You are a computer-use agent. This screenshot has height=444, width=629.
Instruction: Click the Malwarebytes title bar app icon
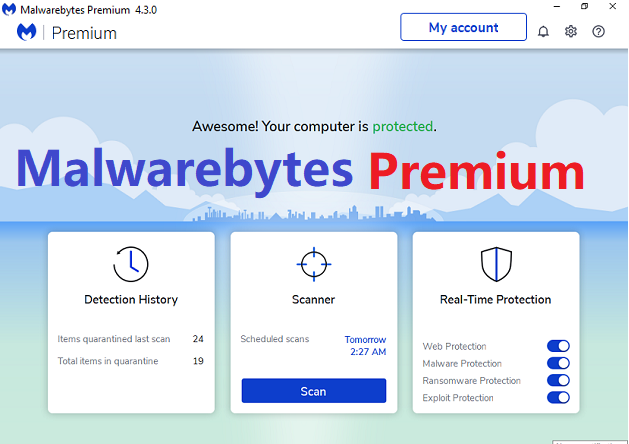tap(9, 9)
